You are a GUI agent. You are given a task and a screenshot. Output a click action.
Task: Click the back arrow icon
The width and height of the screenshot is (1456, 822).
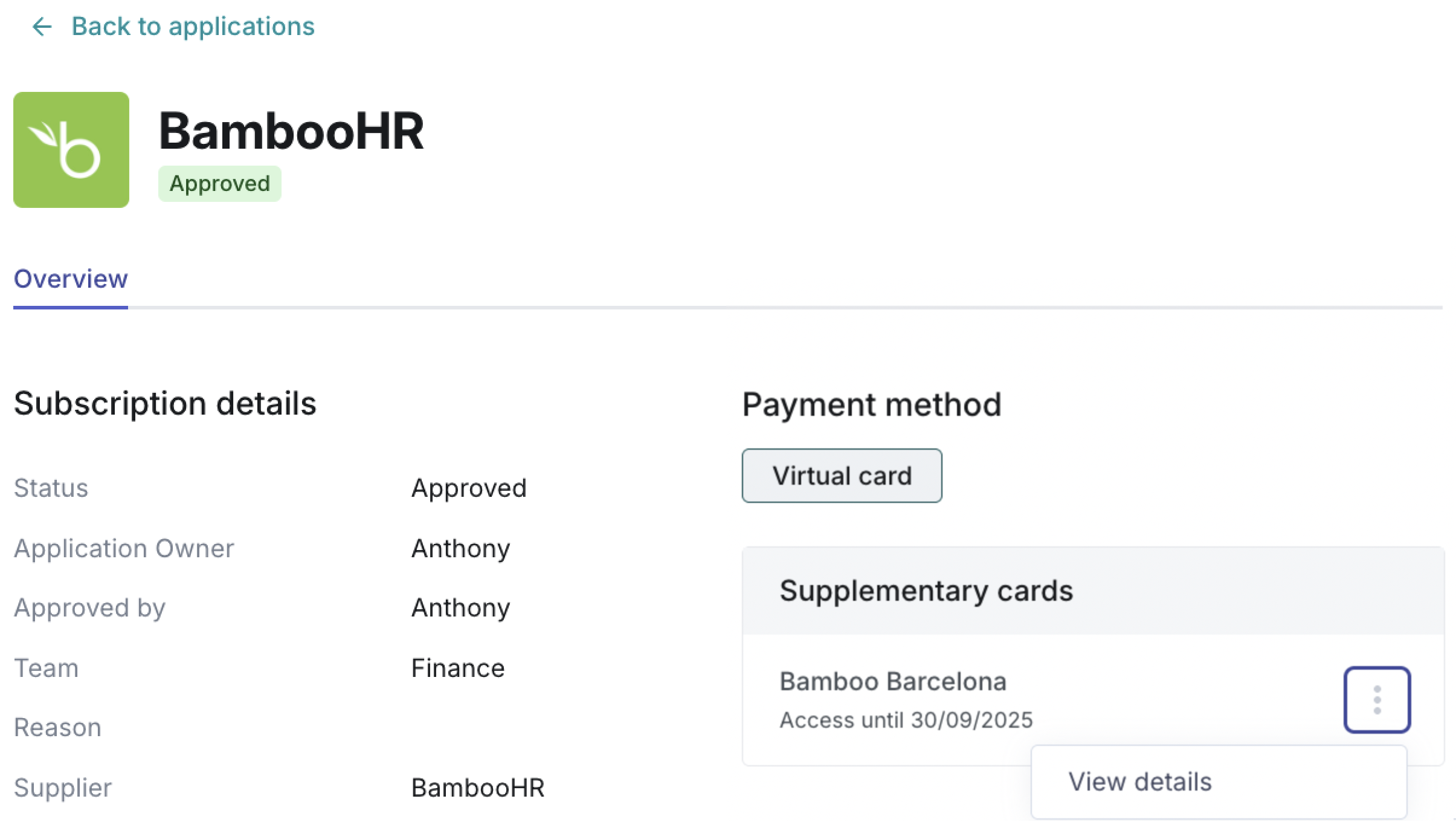point(42,27)
